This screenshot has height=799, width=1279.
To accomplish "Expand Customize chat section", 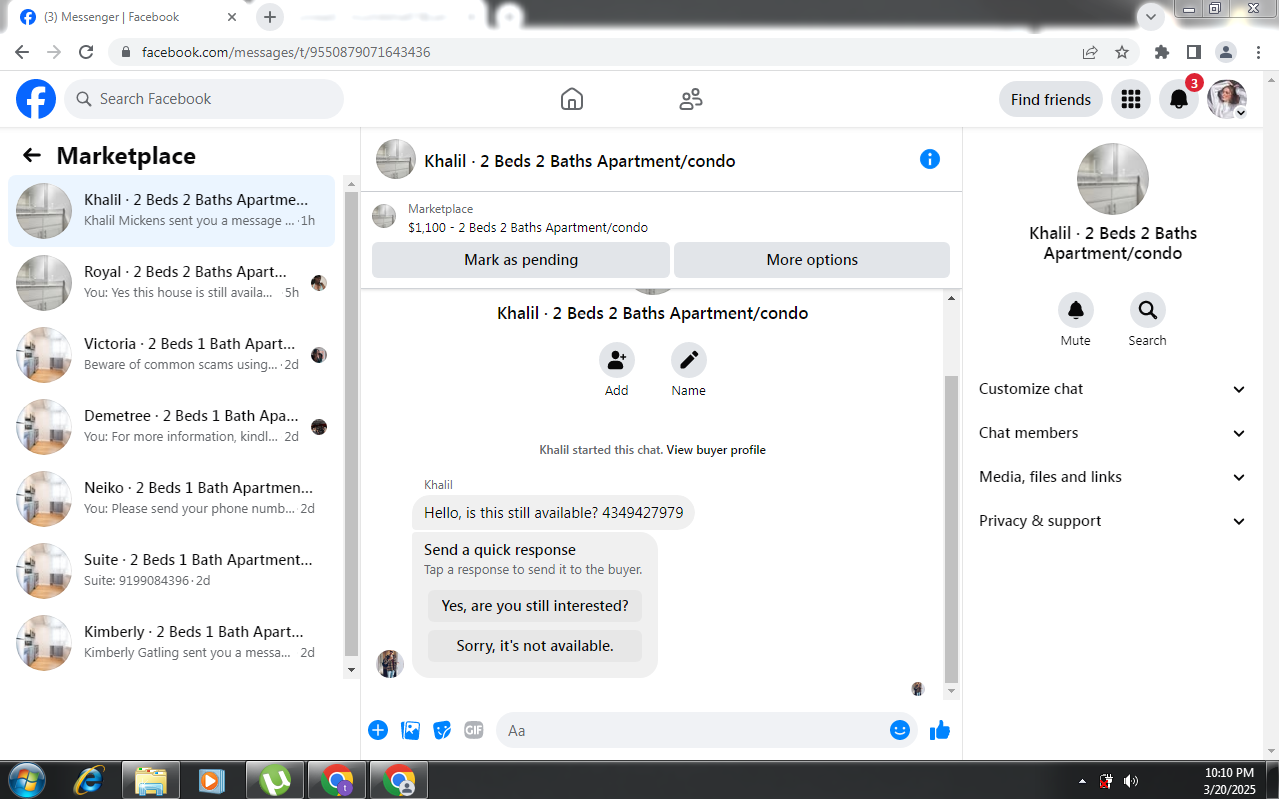I will pos(1112,389).
